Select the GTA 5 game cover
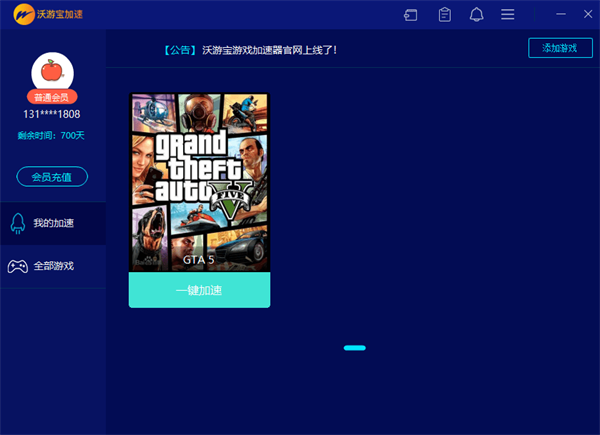This screenshot has width=600, height=435. pos(199,182)
